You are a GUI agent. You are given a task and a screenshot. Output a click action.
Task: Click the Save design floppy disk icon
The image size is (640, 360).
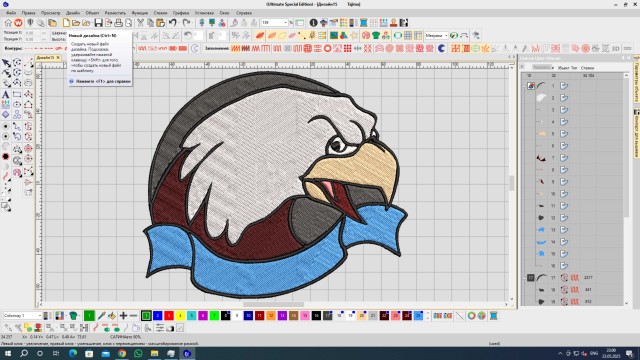(98, 23)
